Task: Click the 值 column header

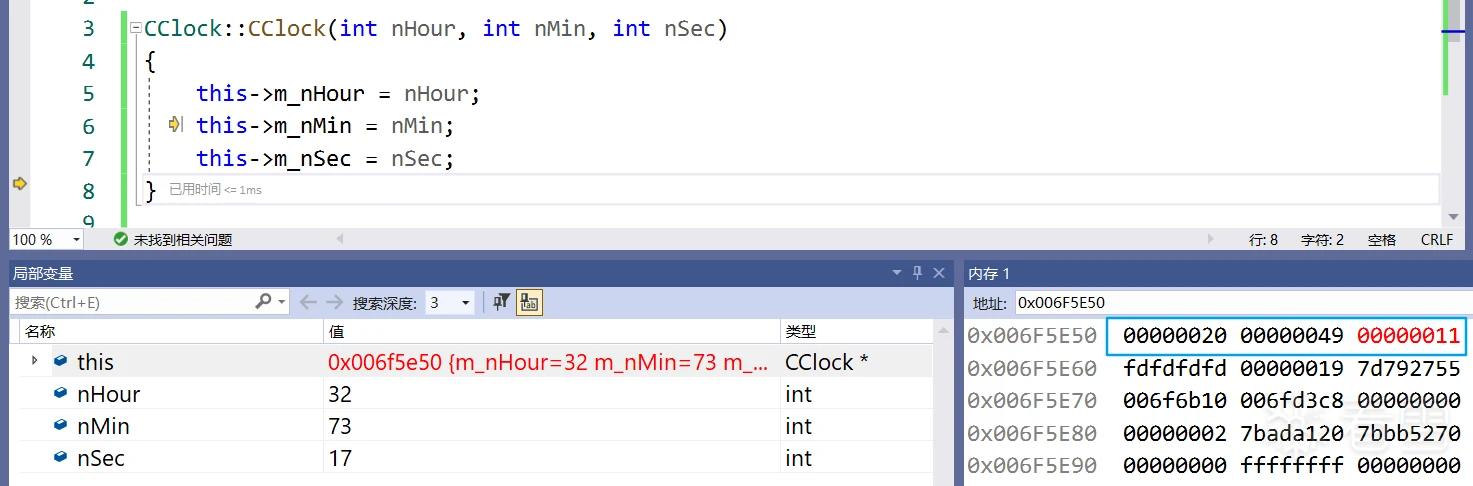Action: click(336, 331)
